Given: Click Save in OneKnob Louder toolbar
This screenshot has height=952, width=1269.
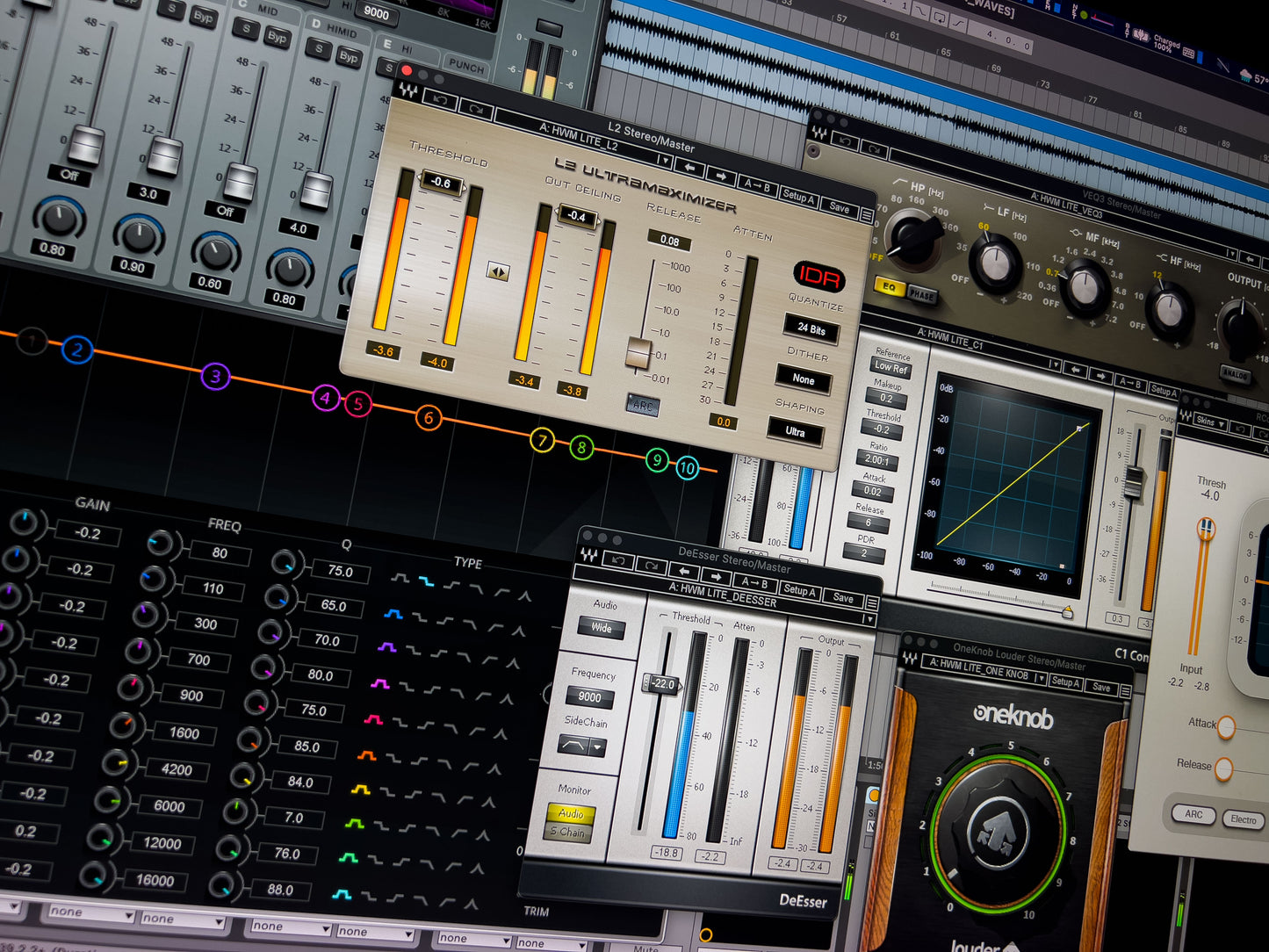Looking at the screenshot, I should click(1101, 688).
